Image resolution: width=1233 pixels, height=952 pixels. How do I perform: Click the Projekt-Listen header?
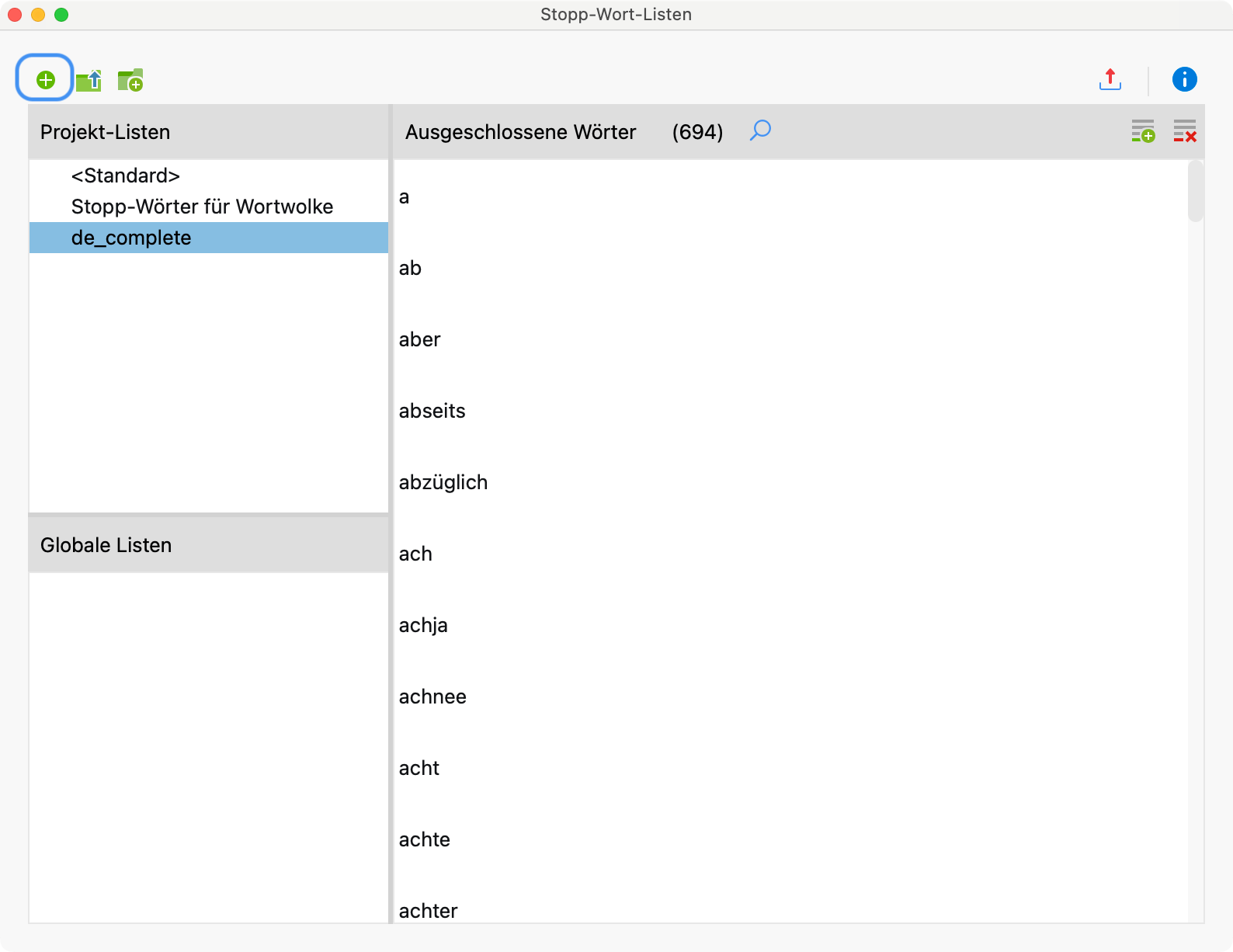pos(106,132)
